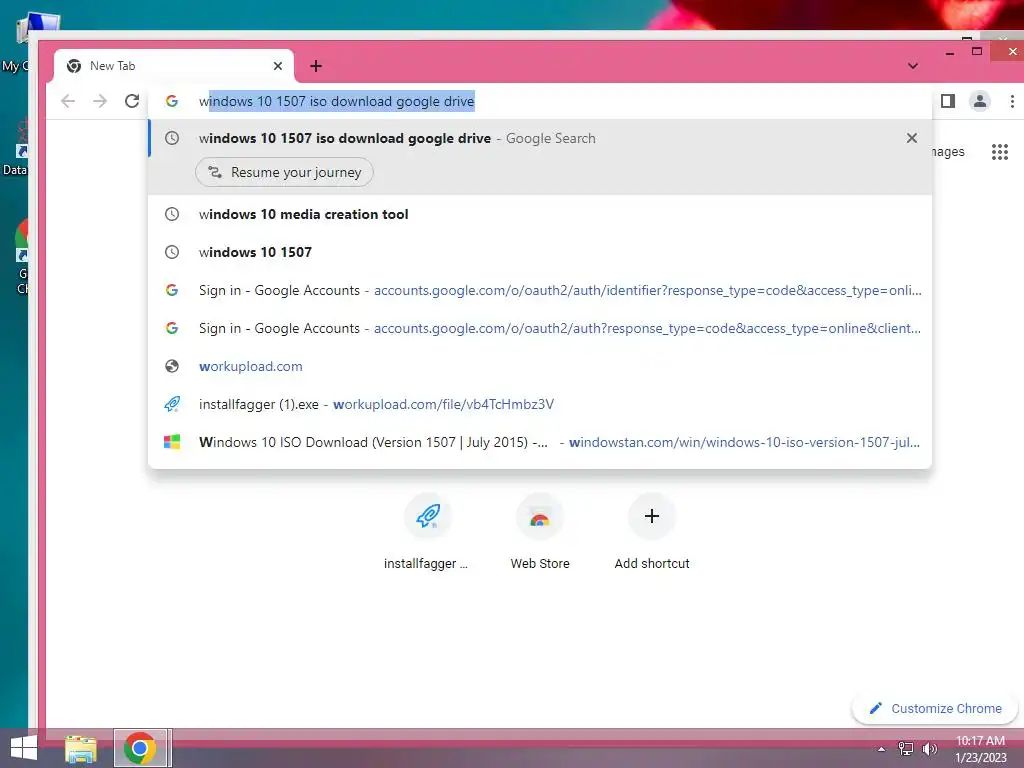Open the Windows 10 ISO Download windowstan suggestion
1024x768 pixels.
[539, 441]
